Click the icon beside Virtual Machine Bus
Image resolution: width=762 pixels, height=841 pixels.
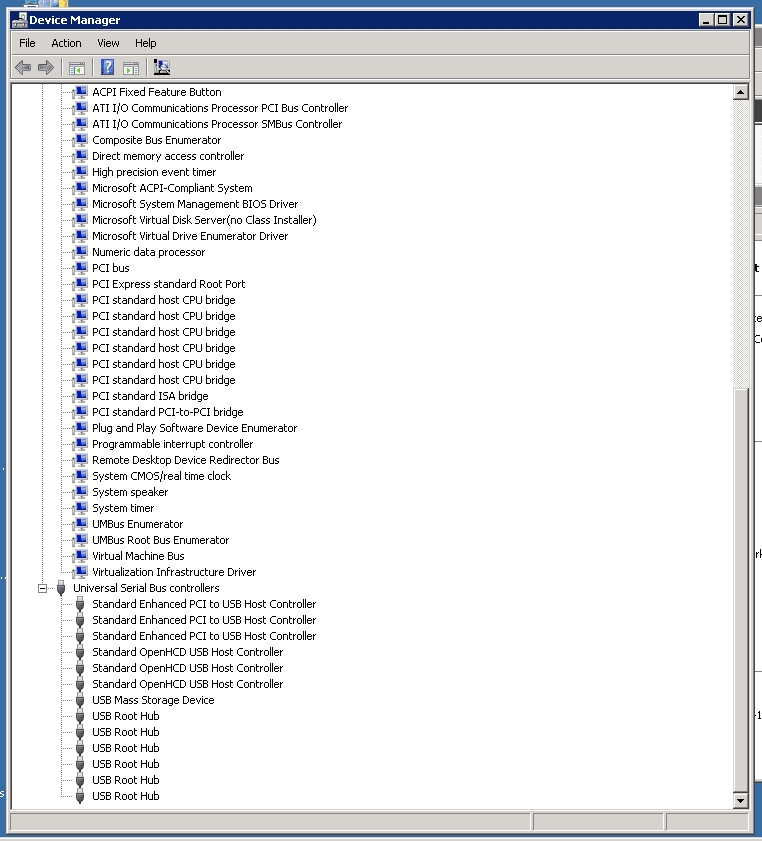click(80, 556)
